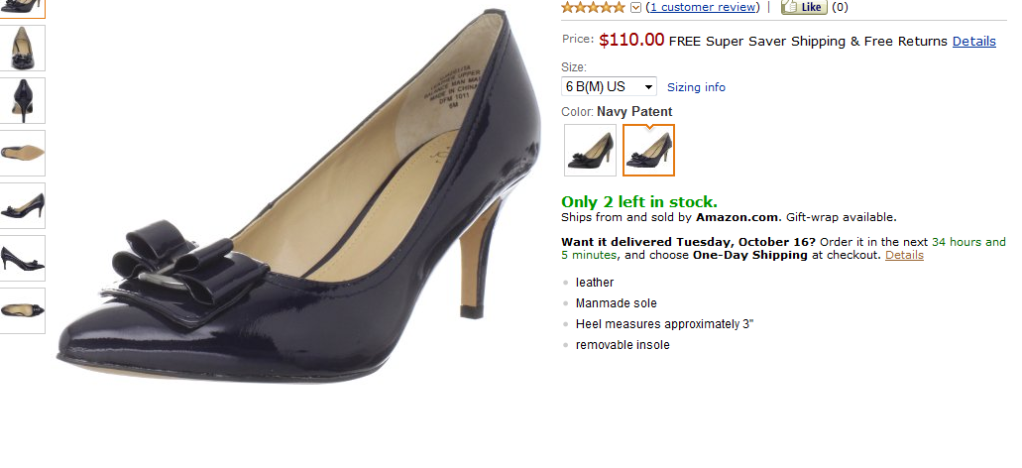Show the back heel view thumbnail

click(22, 100)
